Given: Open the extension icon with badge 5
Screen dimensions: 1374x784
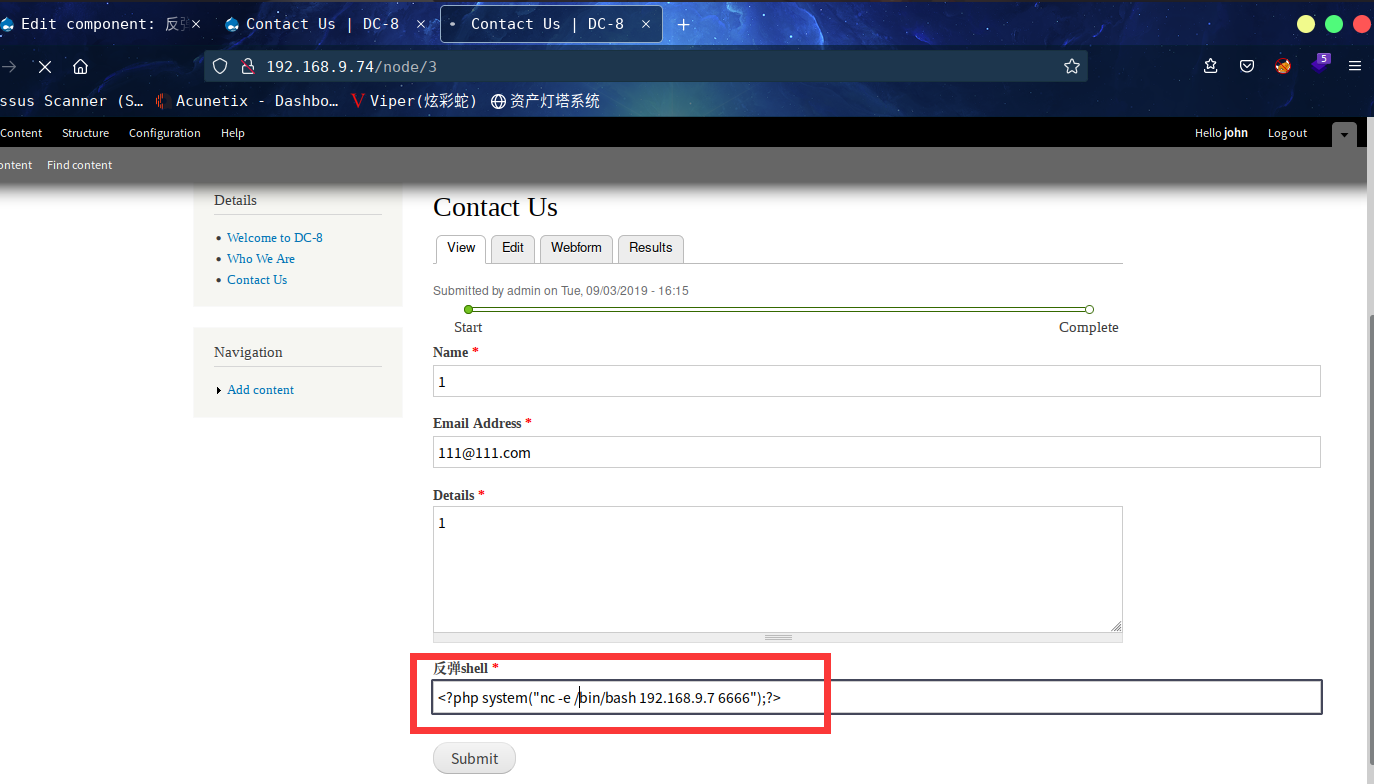Looking at the screenshot, I should point(1320,65).
